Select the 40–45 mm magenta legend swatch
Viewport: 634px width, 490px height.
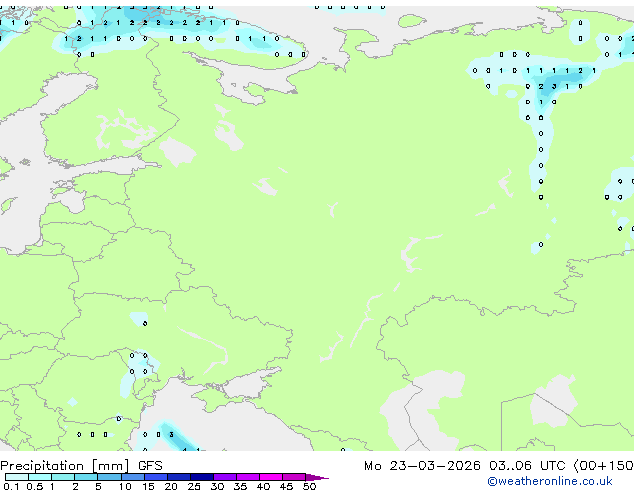[271, 477]
